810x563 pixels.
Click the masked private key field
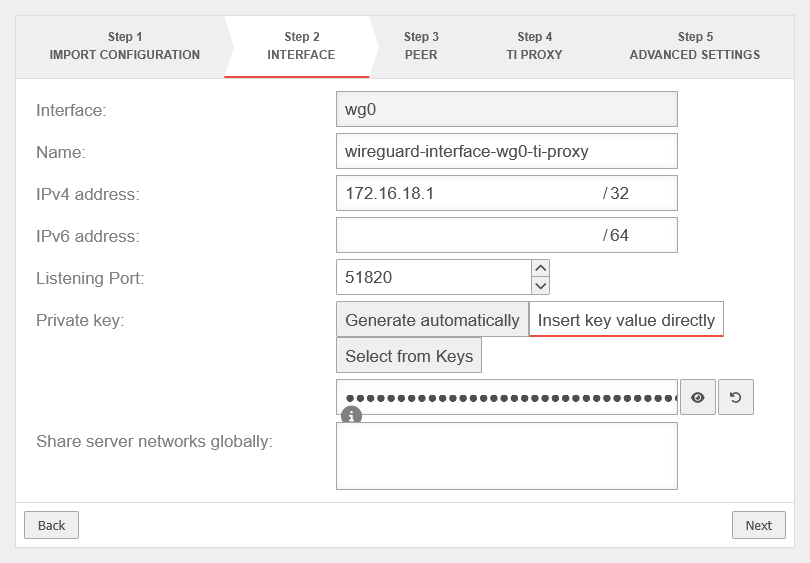tap(507, 397)
